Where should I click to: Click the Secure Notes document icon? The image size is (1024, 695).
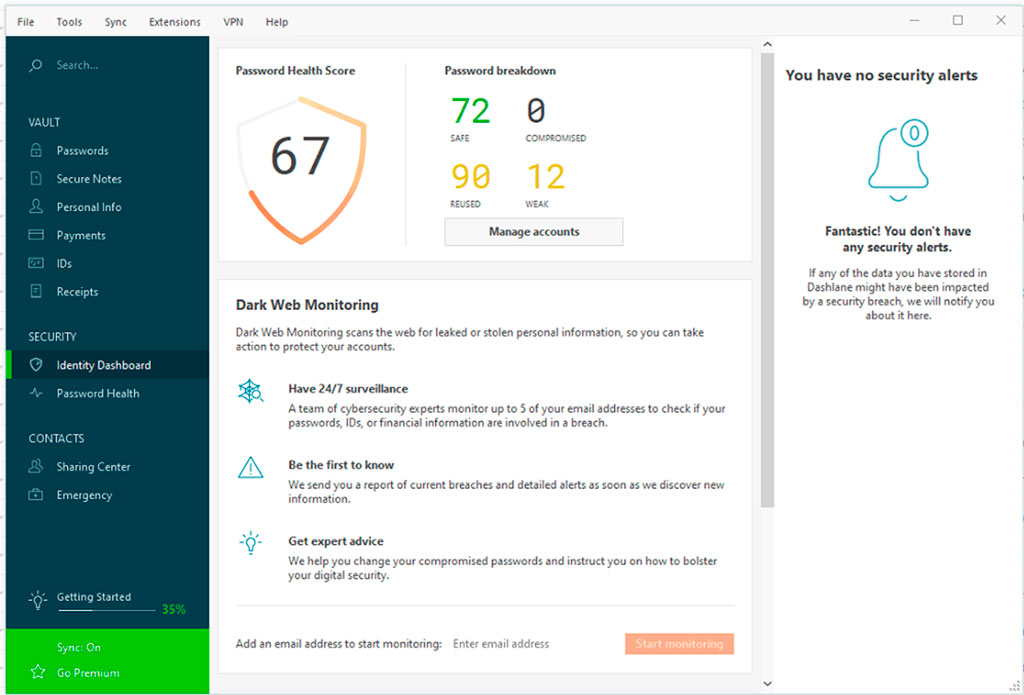coord(36,178)
